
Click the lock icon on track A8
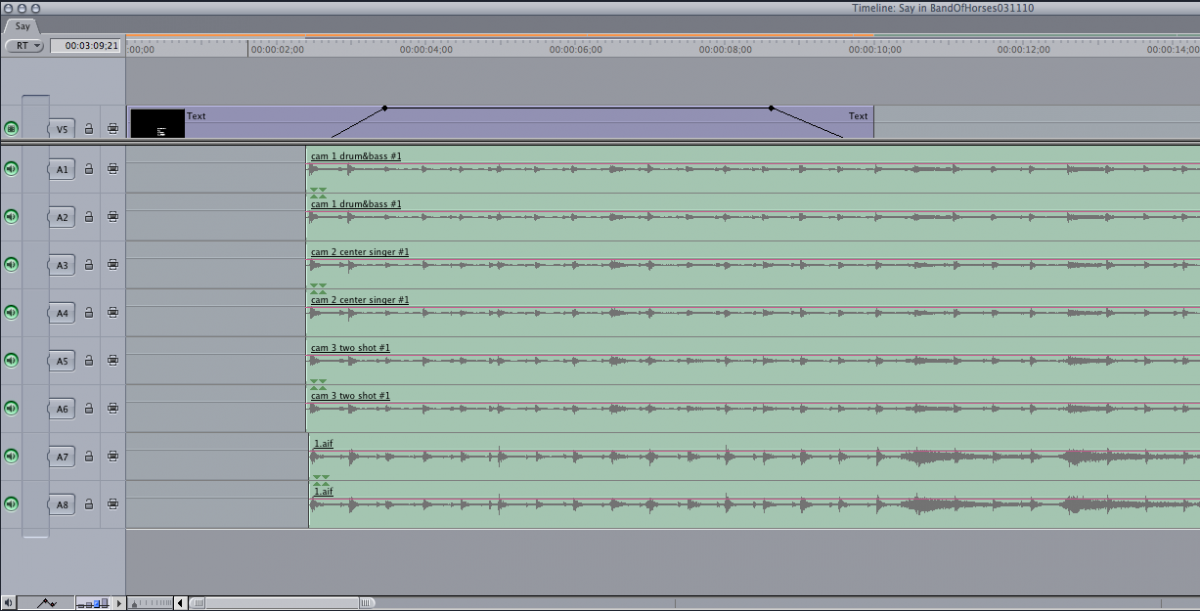tap(89, 505)
